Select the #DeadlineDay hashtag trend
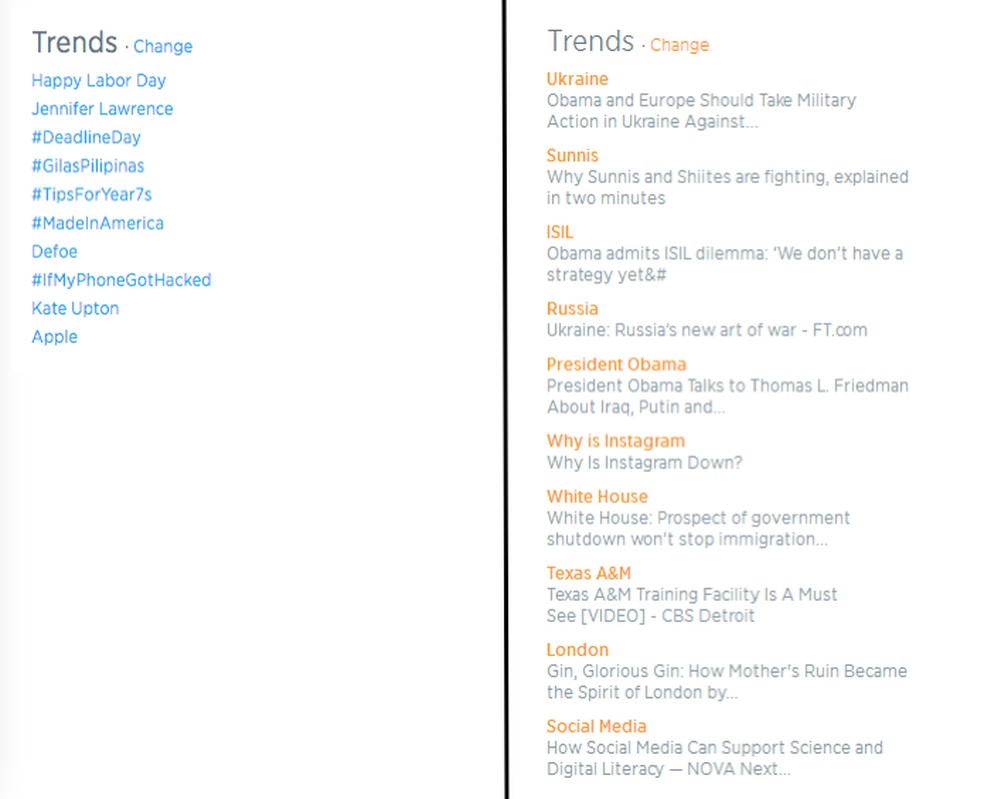Image resolution: width=984 pixels, height=799 pixels. pyautogui.click(x=86, y=137)
